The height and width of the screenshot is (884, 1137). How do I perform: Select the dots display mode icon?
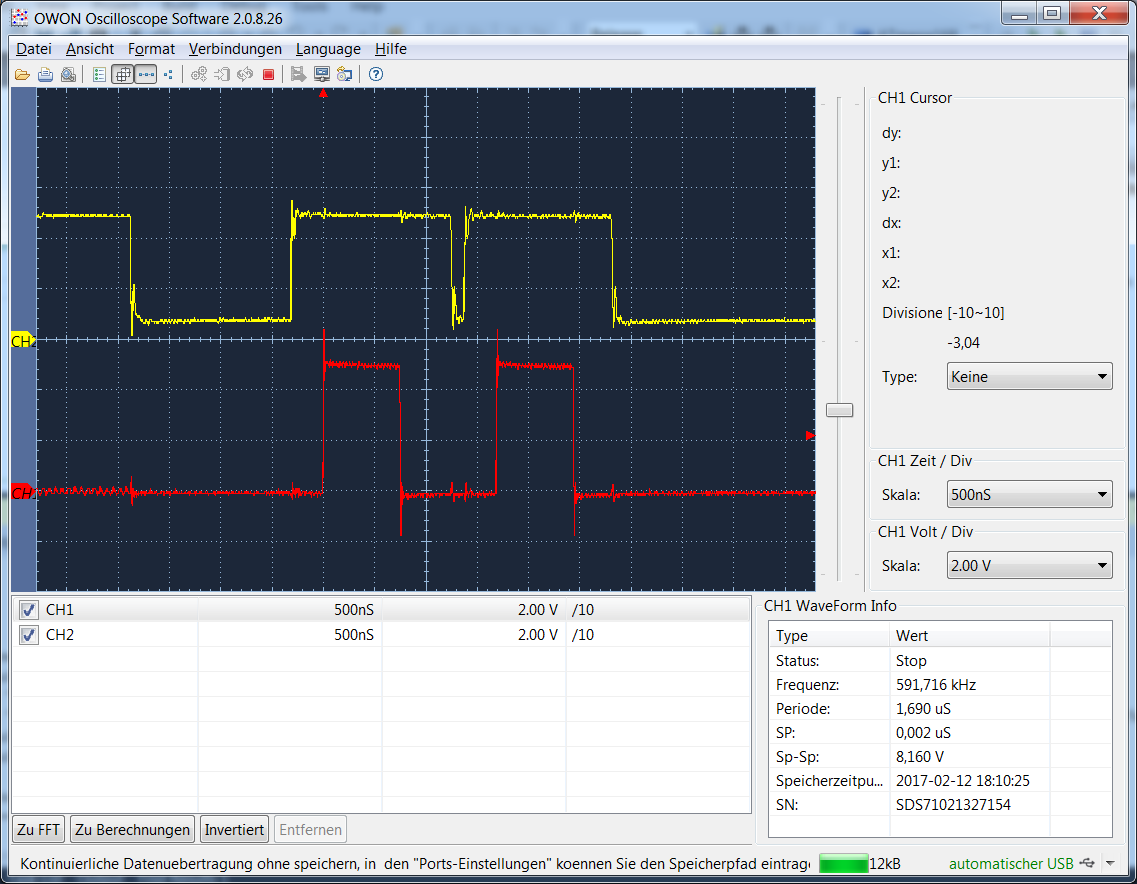coord(168,75)
